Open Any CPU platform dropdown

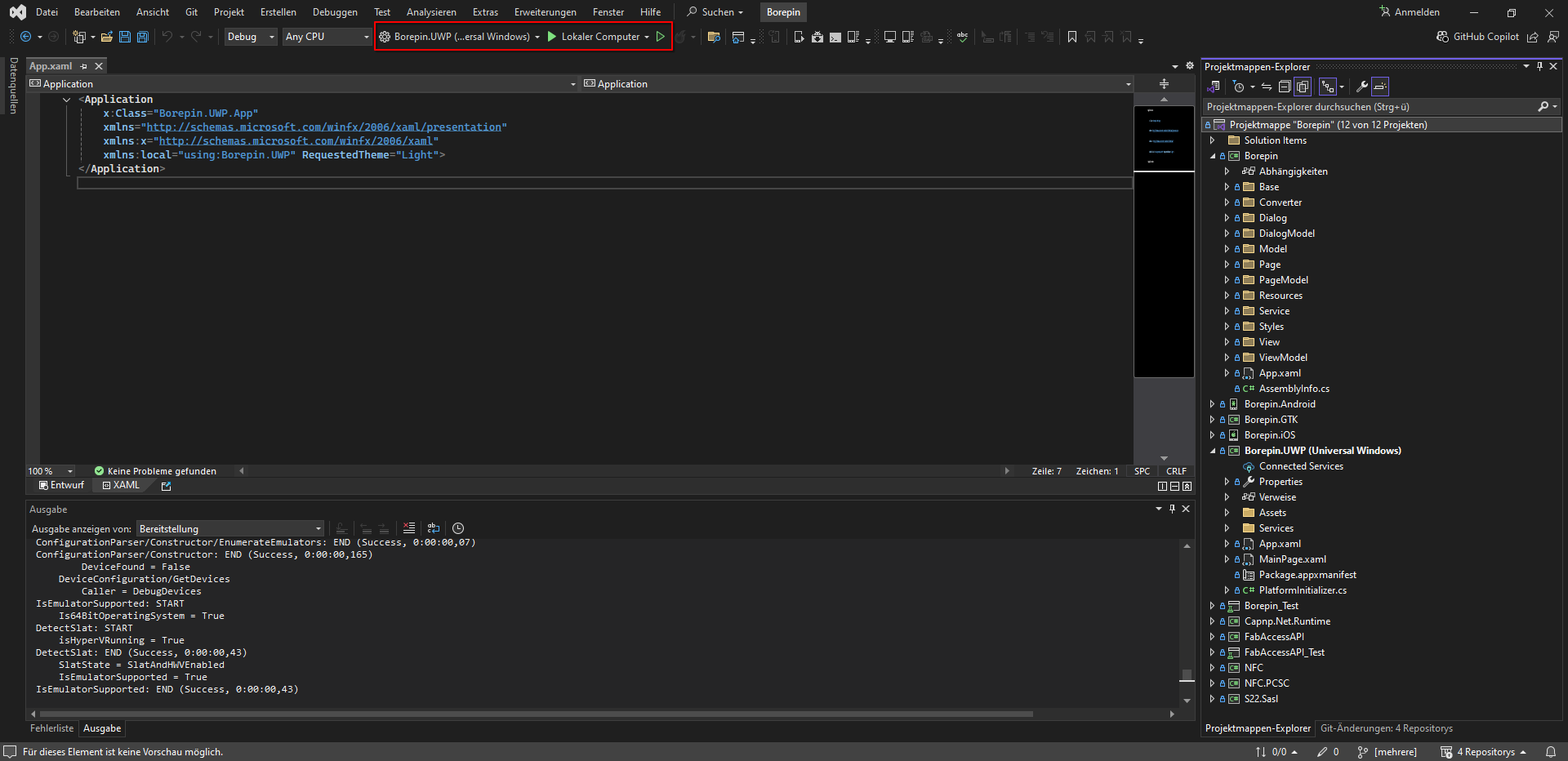[327, 37]
